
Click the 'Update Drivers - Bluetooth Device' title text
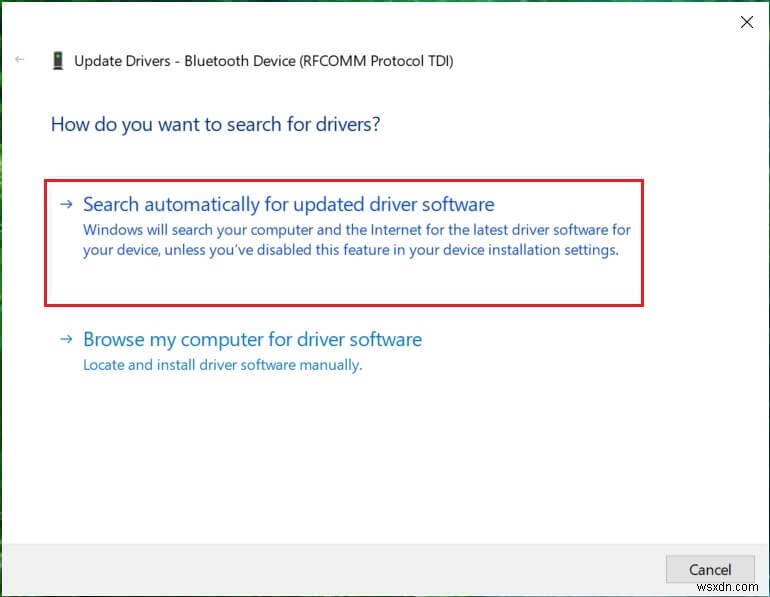point(264,61)
